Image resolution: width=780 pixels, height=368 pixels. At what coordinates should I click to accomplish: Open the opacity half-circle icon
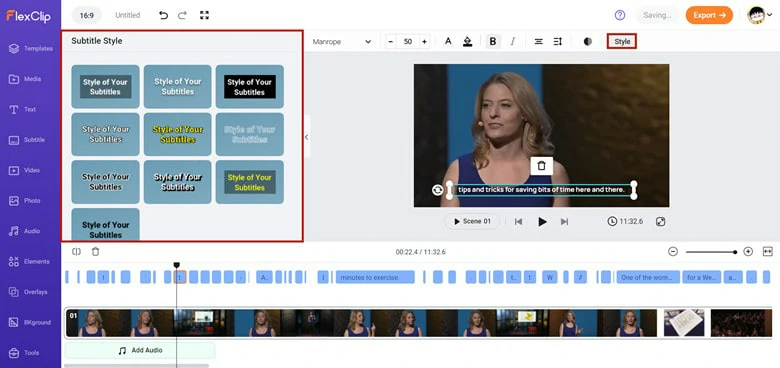coord(587,42)
